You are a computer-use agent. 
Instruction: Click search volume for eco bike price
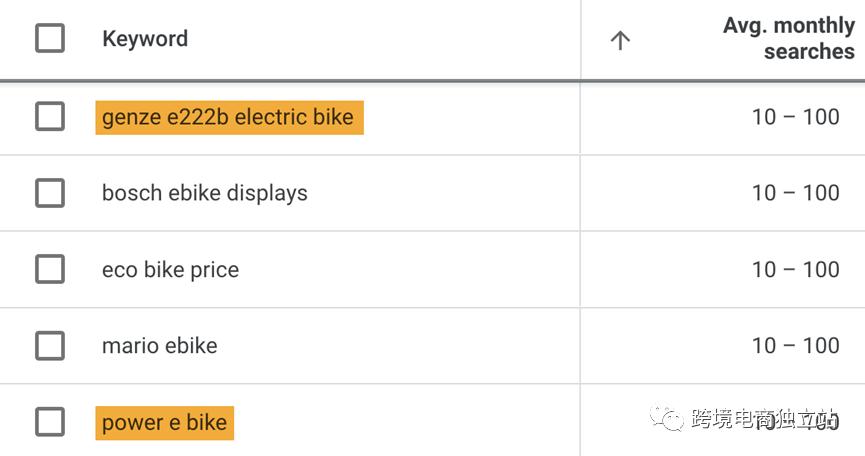click(795, 270)
